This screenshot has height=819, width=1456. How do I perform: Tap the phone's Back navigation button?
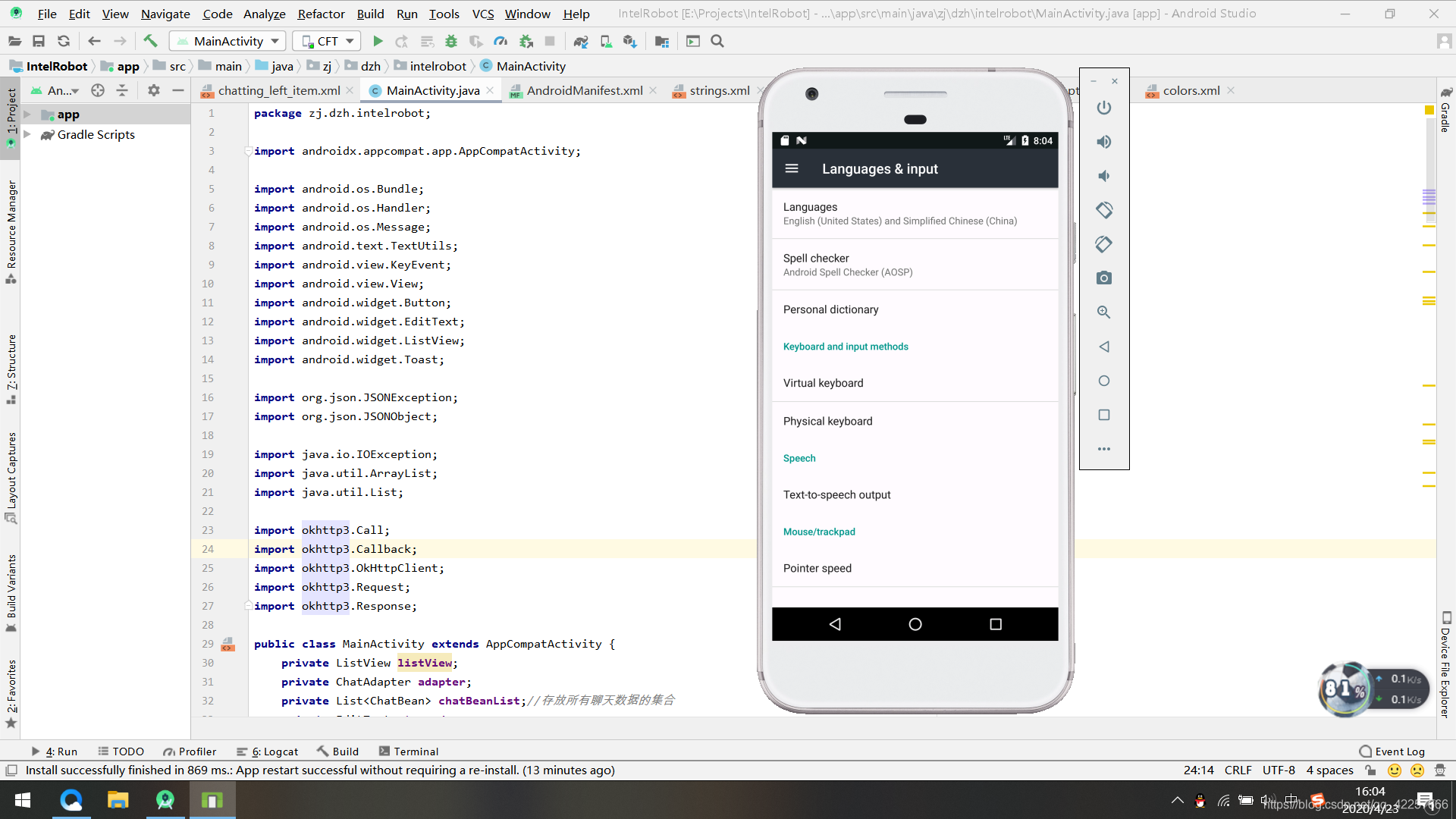tap(835, 624)
